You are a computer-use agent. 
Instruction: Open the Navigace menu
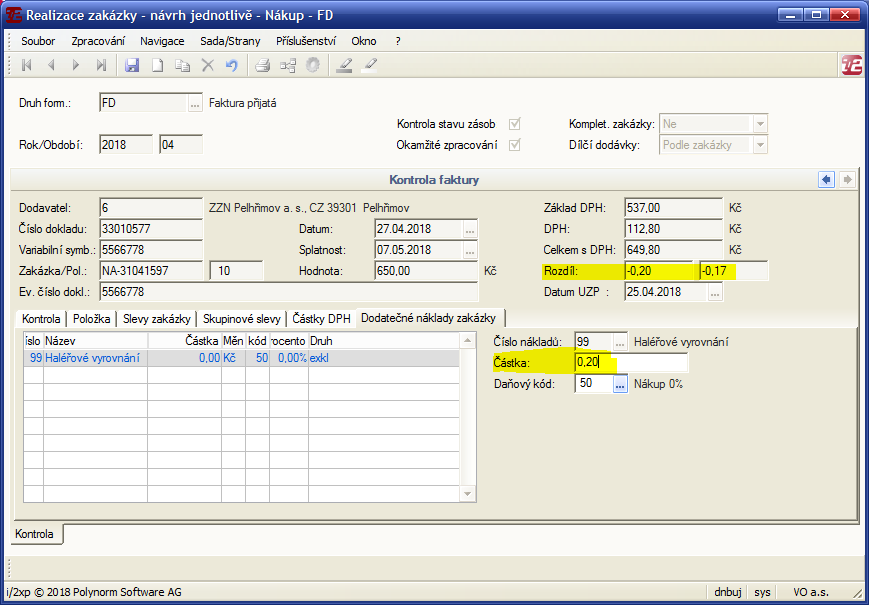(162, 41)
